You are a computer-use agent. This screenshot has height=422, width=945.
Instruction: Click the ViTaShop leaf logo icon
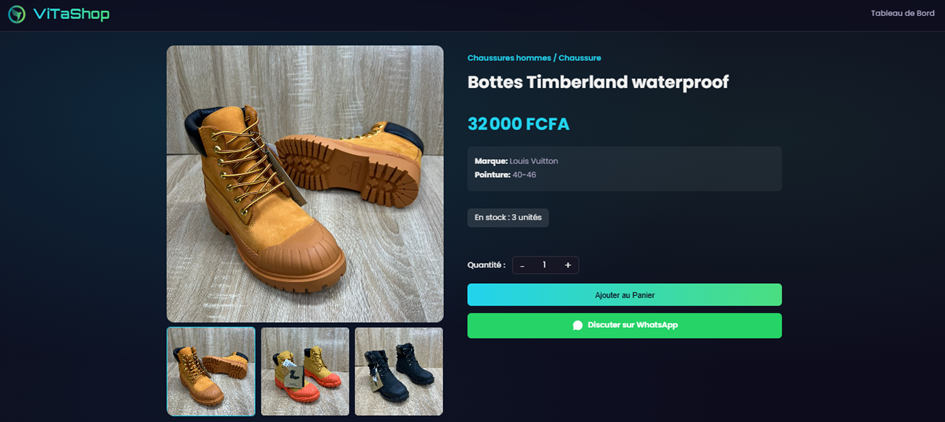click(x=16, y=14)
